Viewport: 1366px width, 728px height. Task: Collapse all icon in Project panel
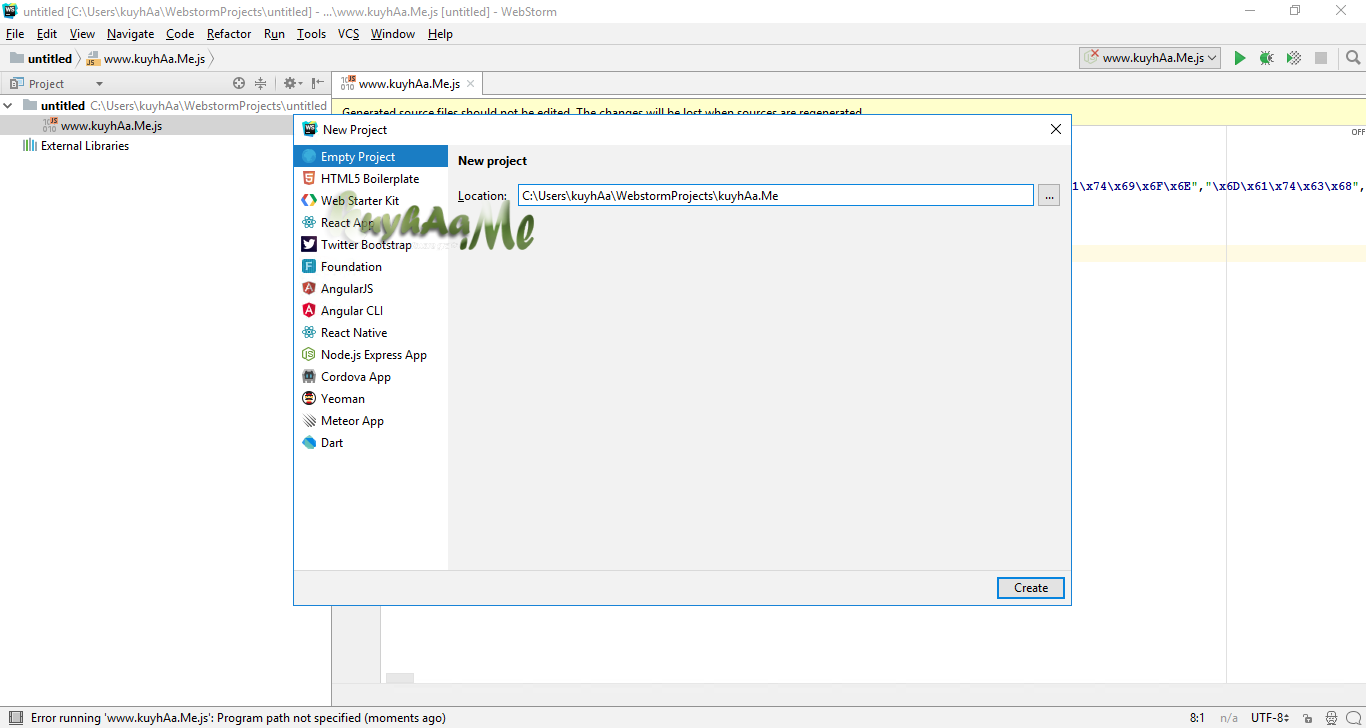click(x=261, y=84)
